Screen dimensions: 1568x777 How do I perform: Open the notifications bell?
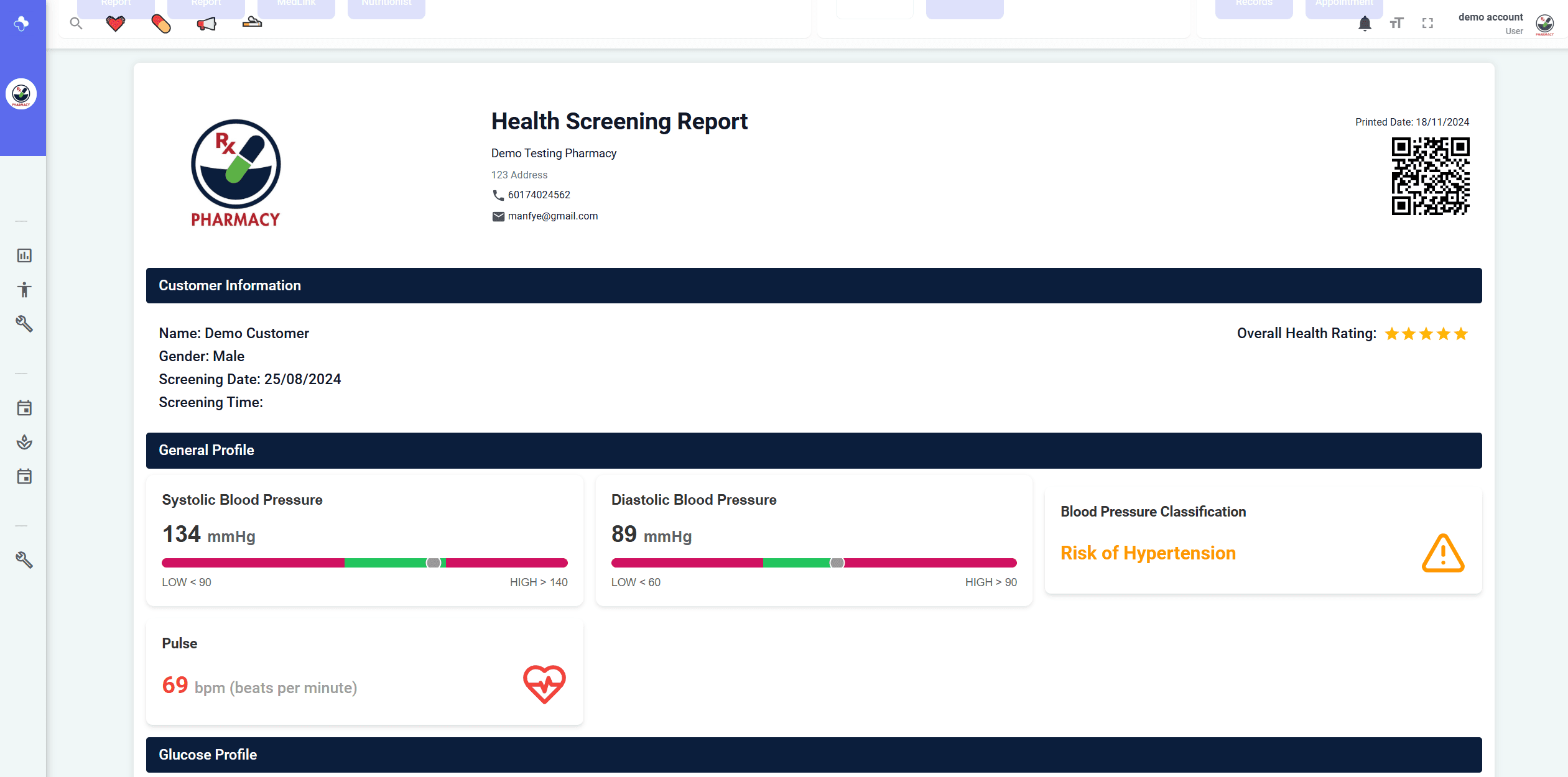point(1365,24)
